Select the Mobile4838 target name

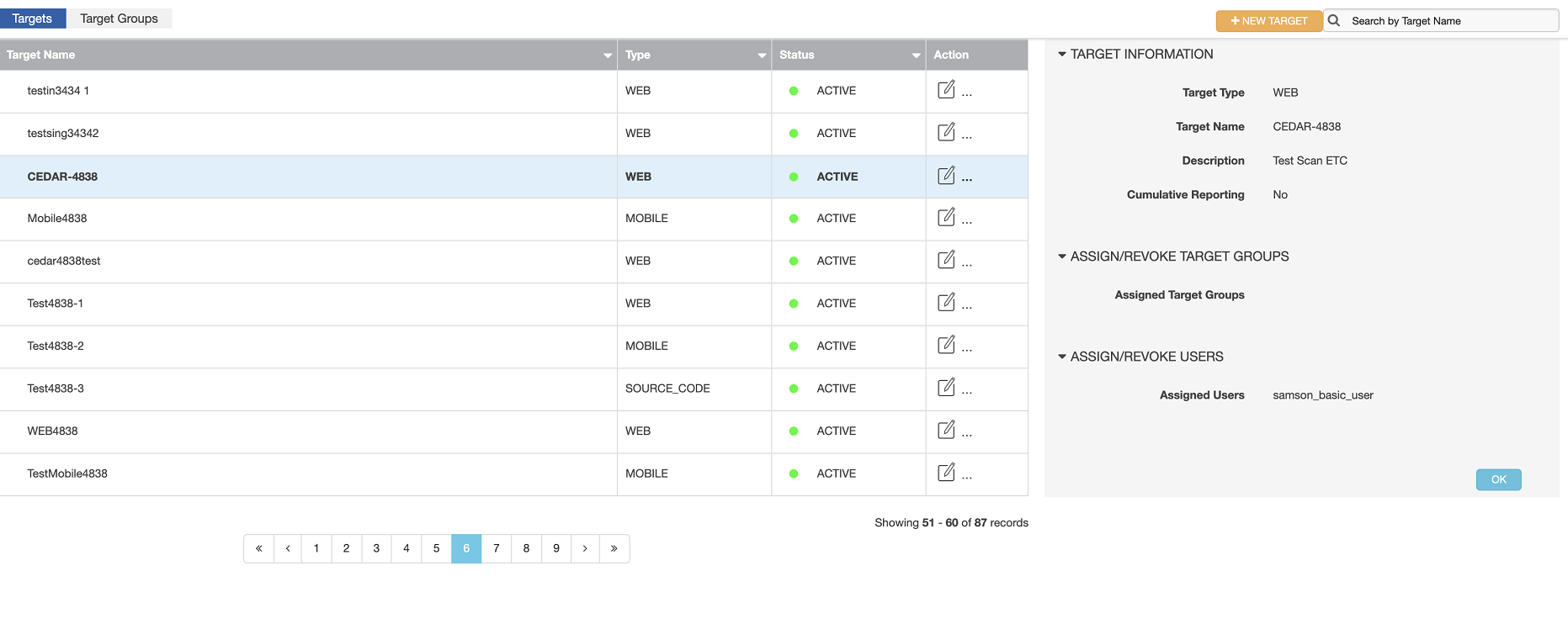tap(57, 219)
